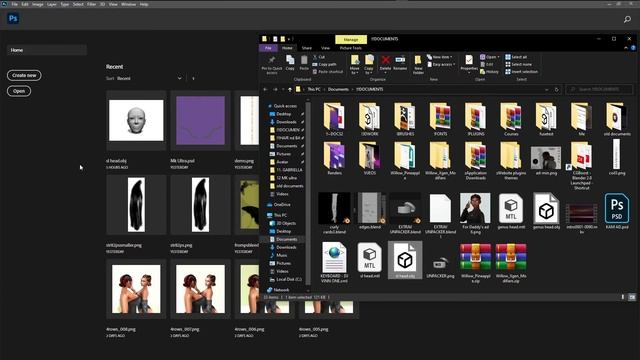Click Documents in the address breadcrumb

[338, 89]
